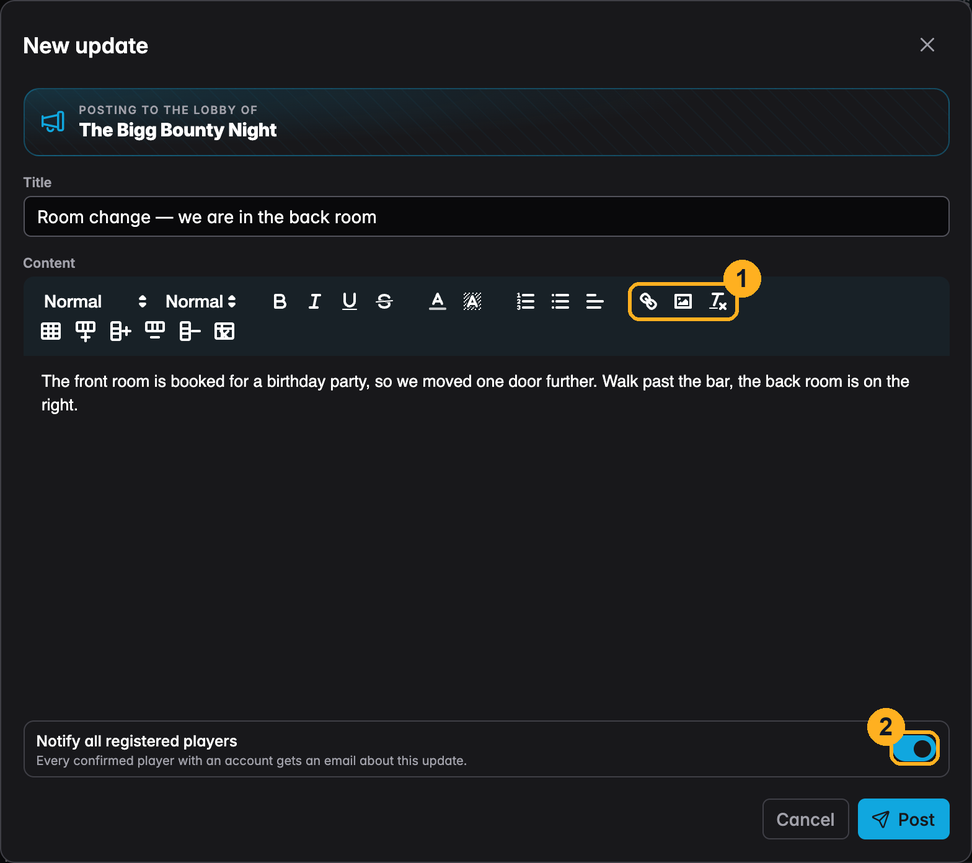Clear text formatting
Screen dimensions: 972x863
717,301
